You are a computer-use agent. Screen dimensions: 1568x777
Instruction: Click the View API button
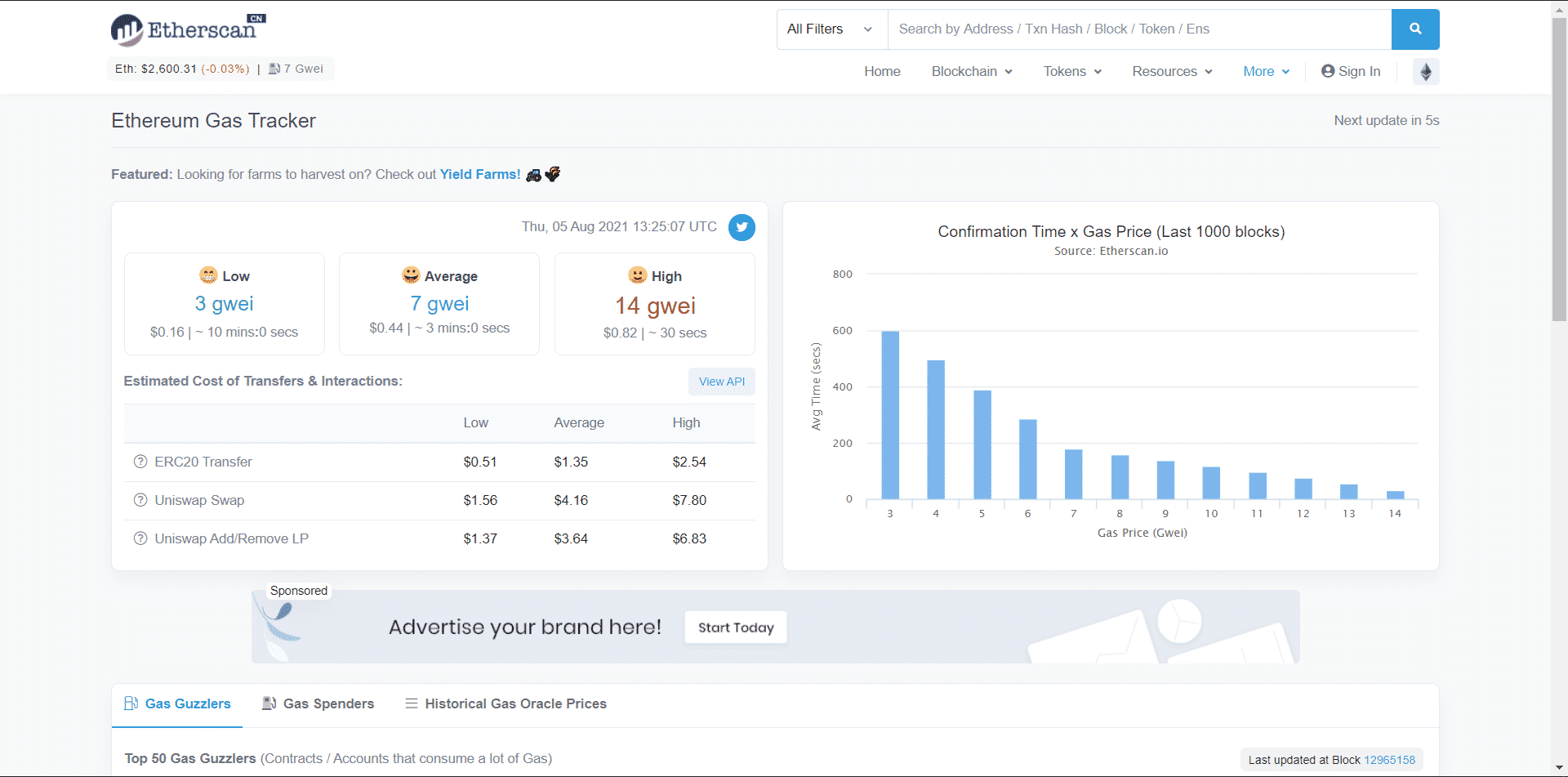click(x=722, y=382)
